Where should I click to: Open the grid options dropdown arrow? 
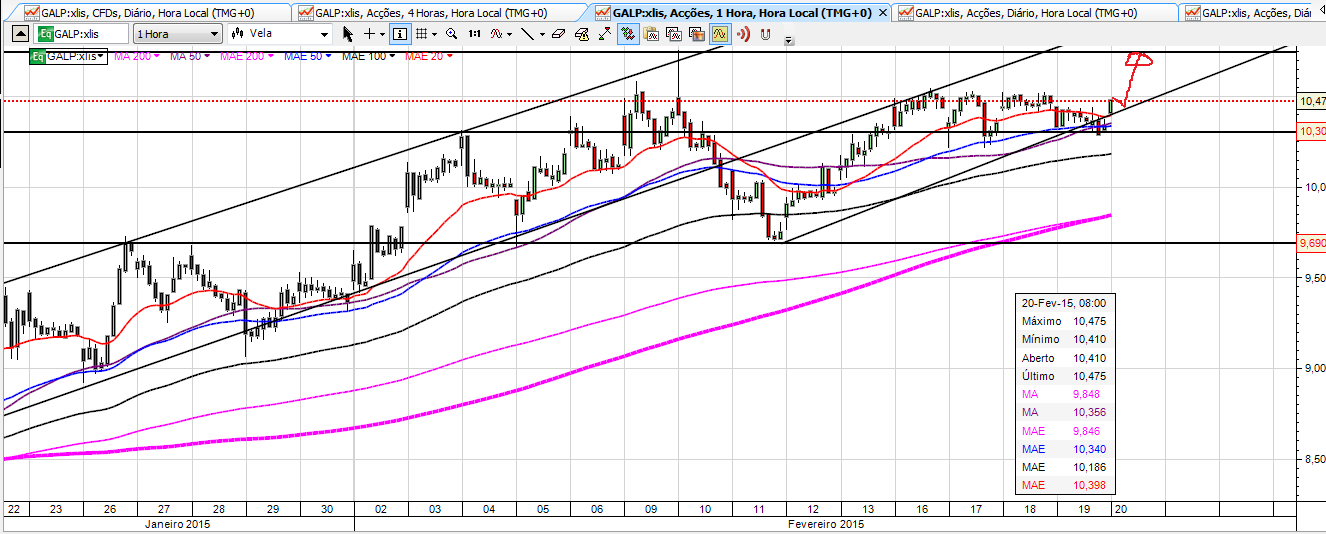coord(434,34)
